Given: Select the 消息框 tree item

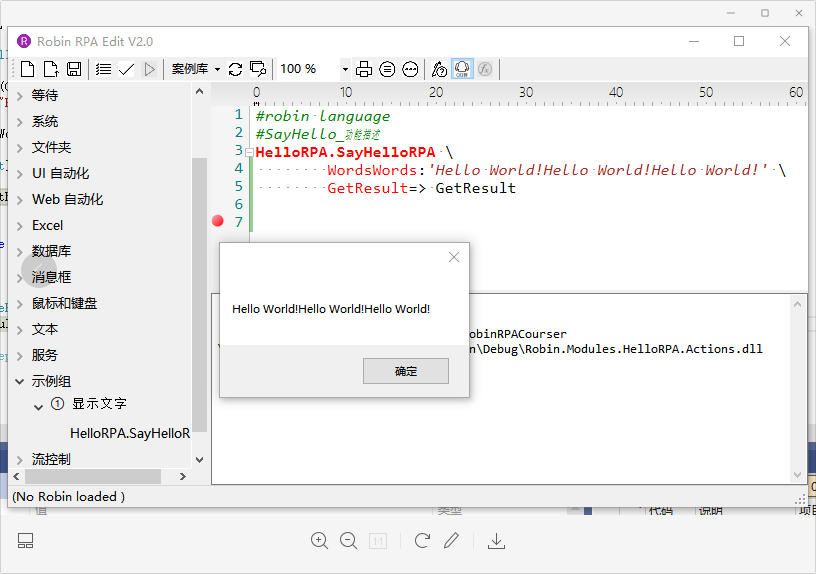Looking at the screenshot, I should click(x=51, y=277).
